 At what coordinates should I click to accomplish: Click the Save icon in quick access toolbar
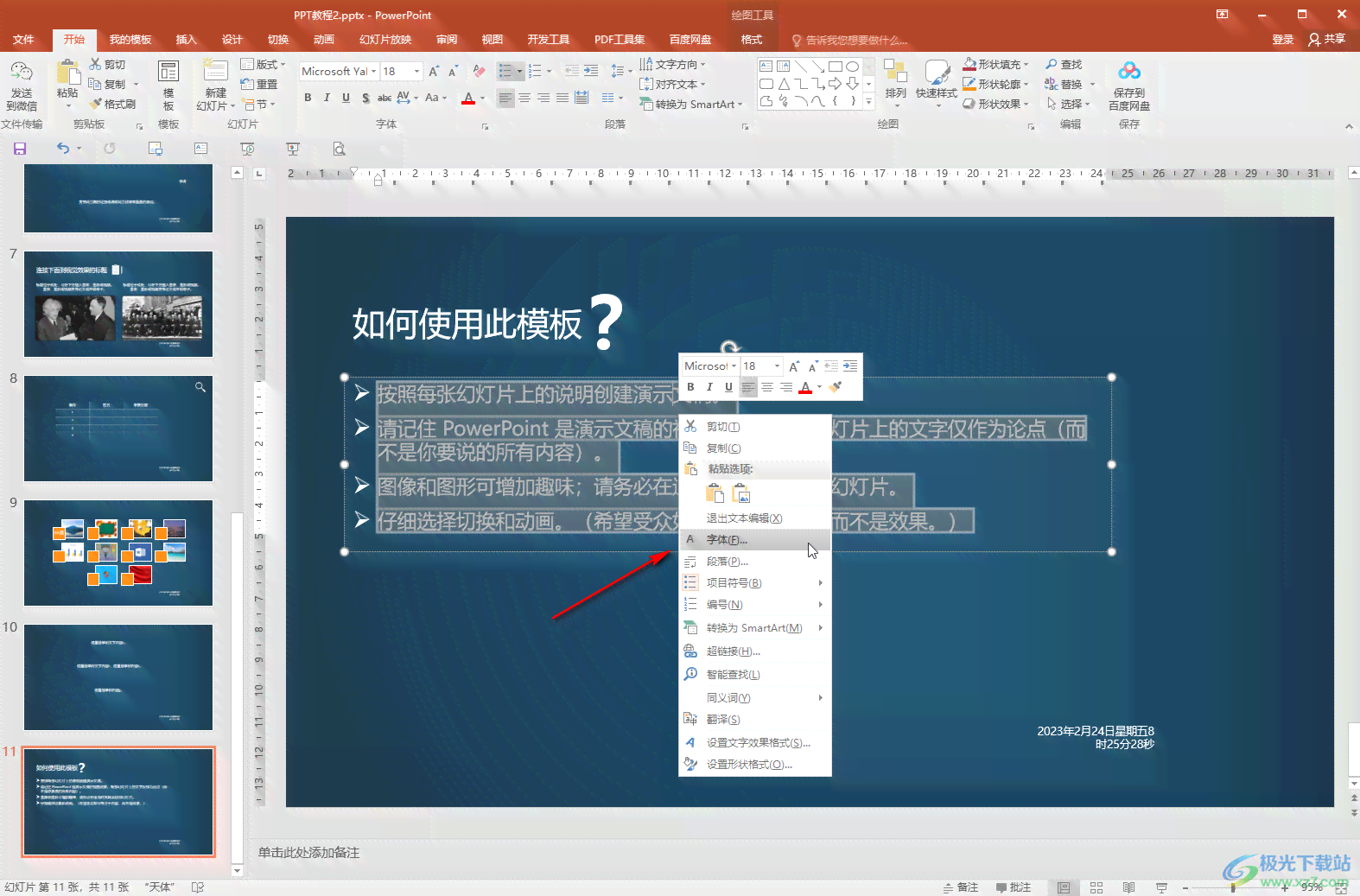click(x=20, y=149)
